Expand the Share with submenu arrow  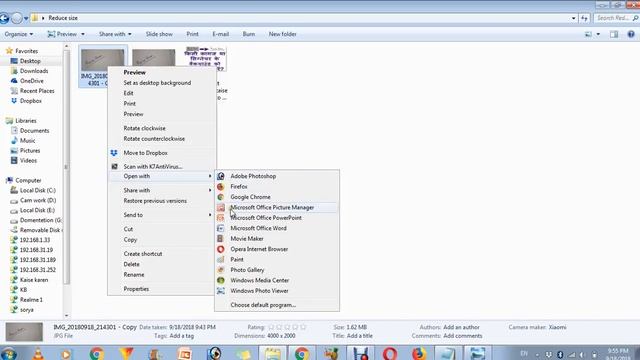pyautogui.click(x=210, y=190)
